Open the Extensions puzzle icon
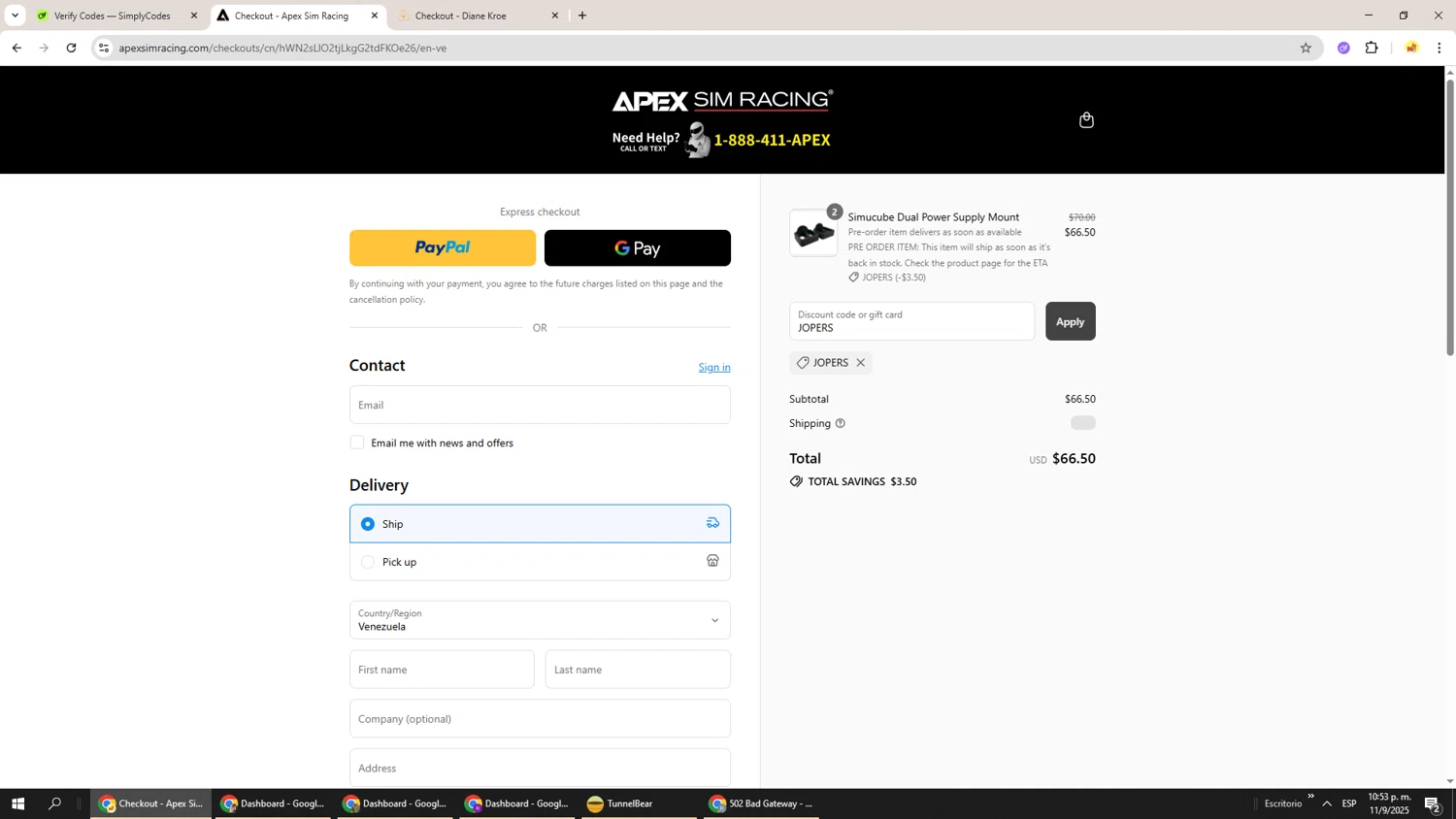This screenshot has height=819, width=1456. click(x=1372, y=48)
